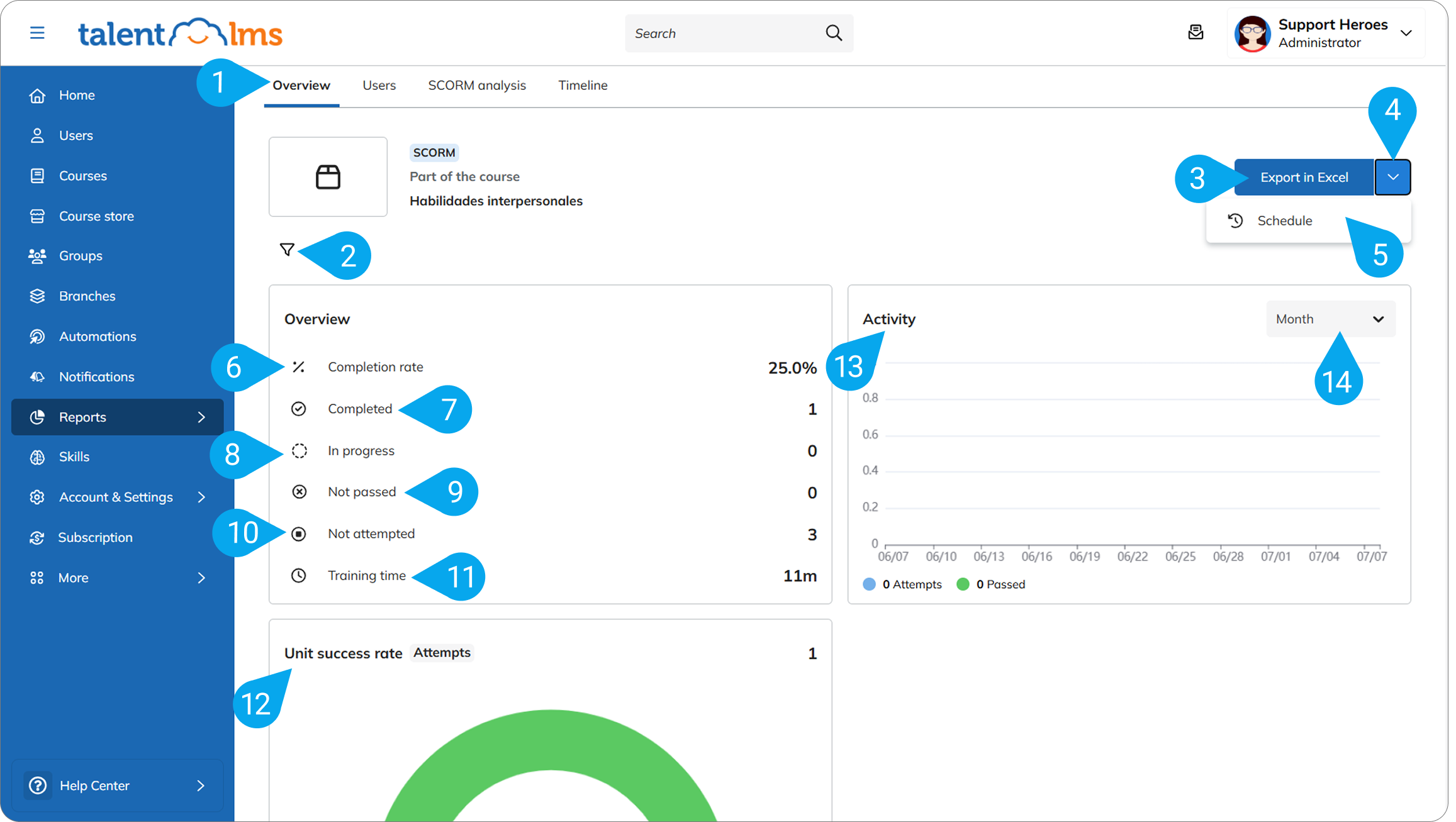Toggle the export options dropdown arrow
This screenshot has height=822, width=1456.
1392,177
